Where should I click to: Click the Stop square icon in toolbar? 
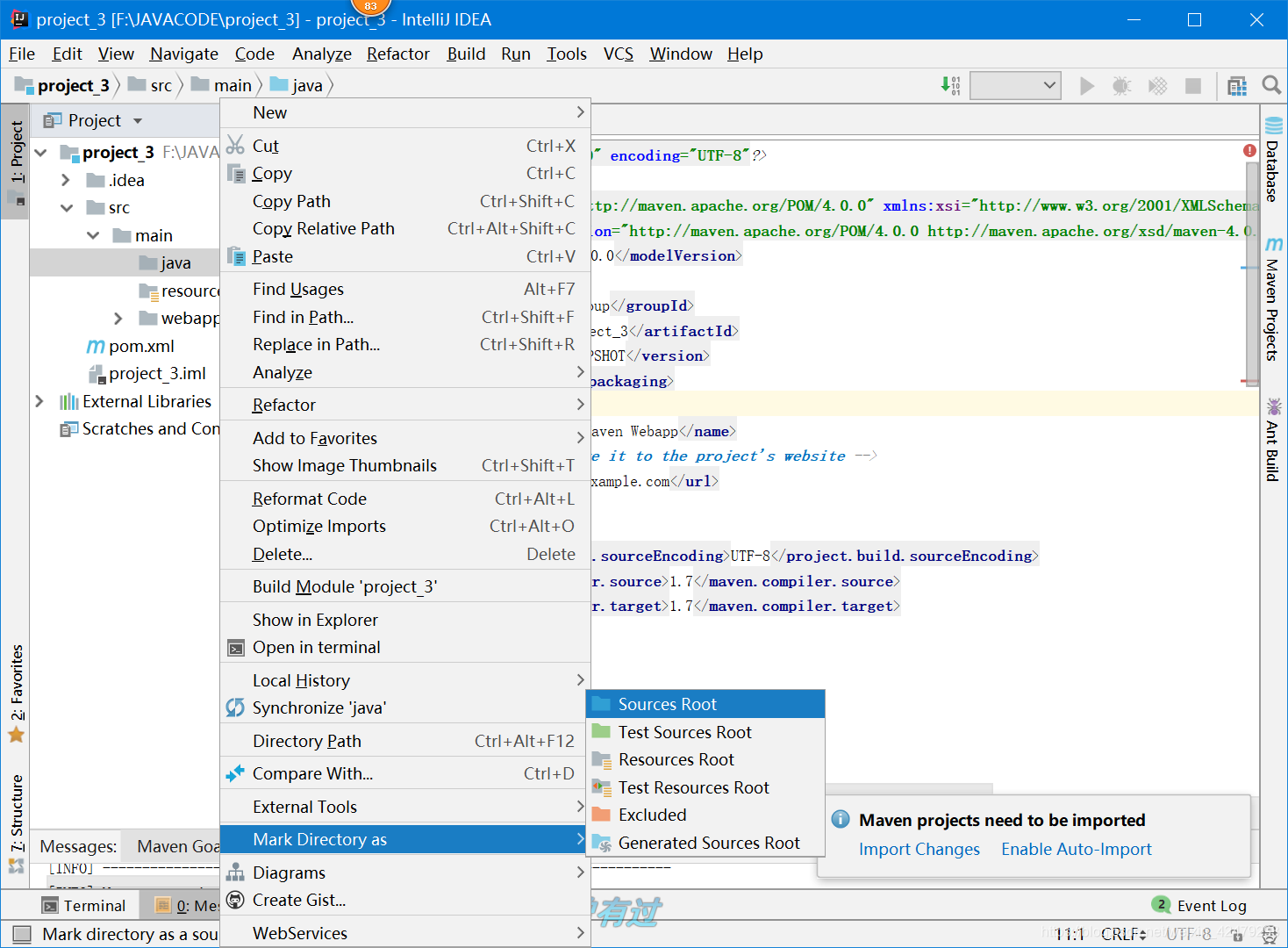(x=1193, y=86)
